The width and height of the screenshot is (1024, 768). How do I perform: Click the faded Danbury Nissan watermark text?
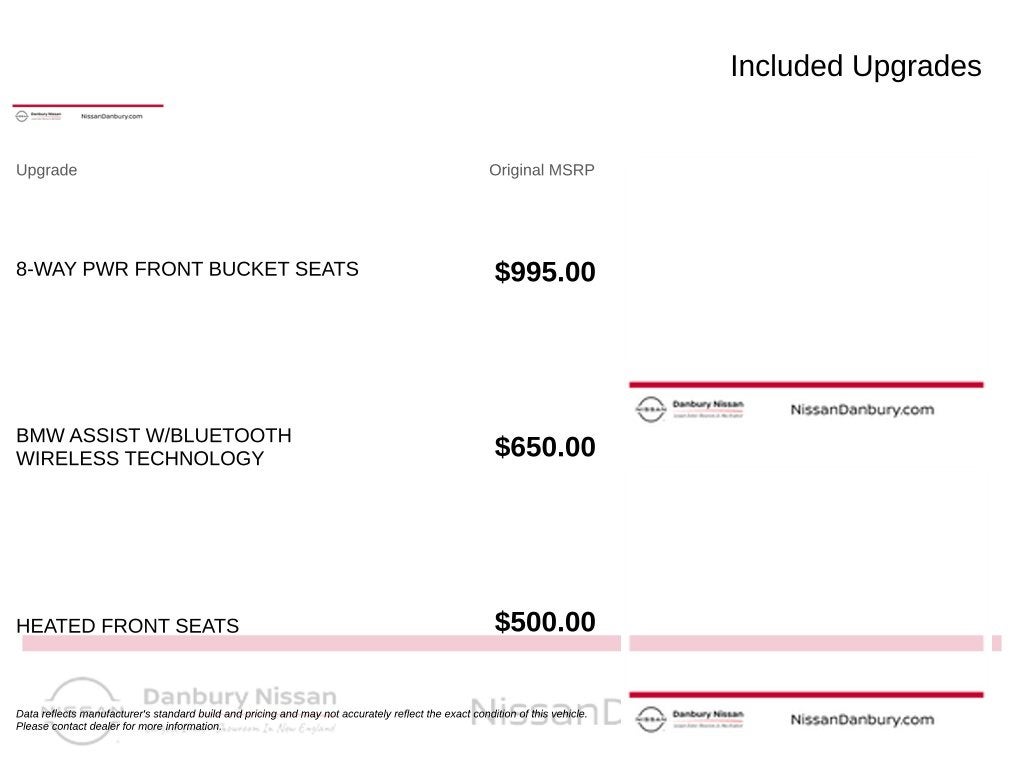pyautogui.click(x=240, y=696)
